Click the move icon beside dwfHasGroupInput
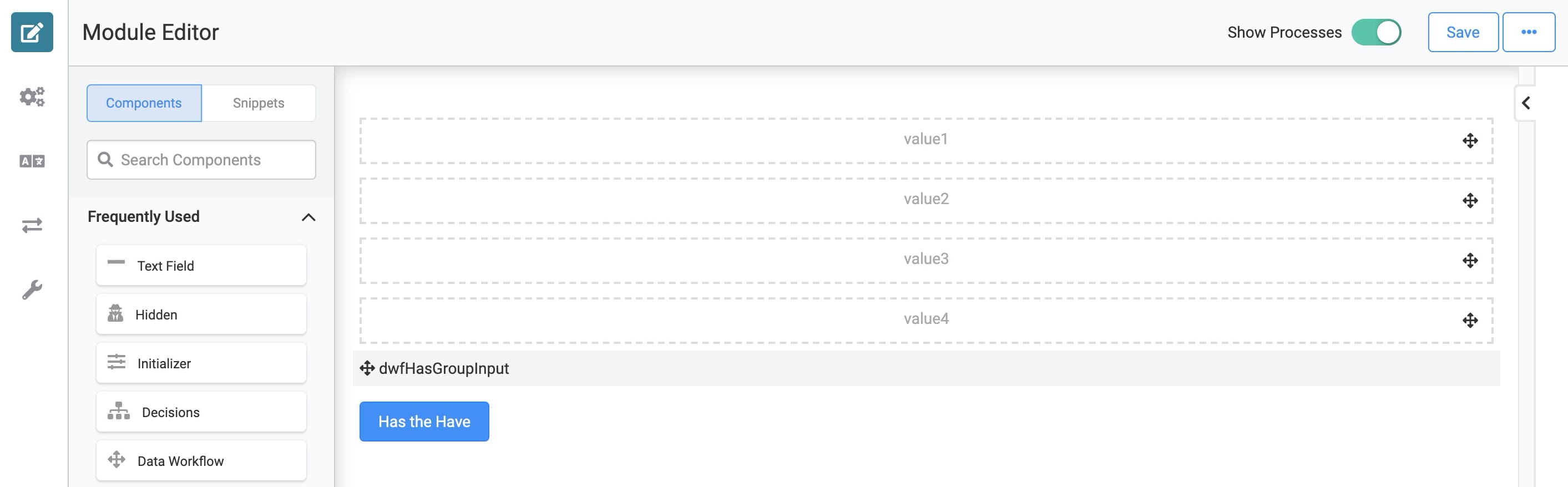This screenshot has width=1568, height=487. (x=366, y=368)
